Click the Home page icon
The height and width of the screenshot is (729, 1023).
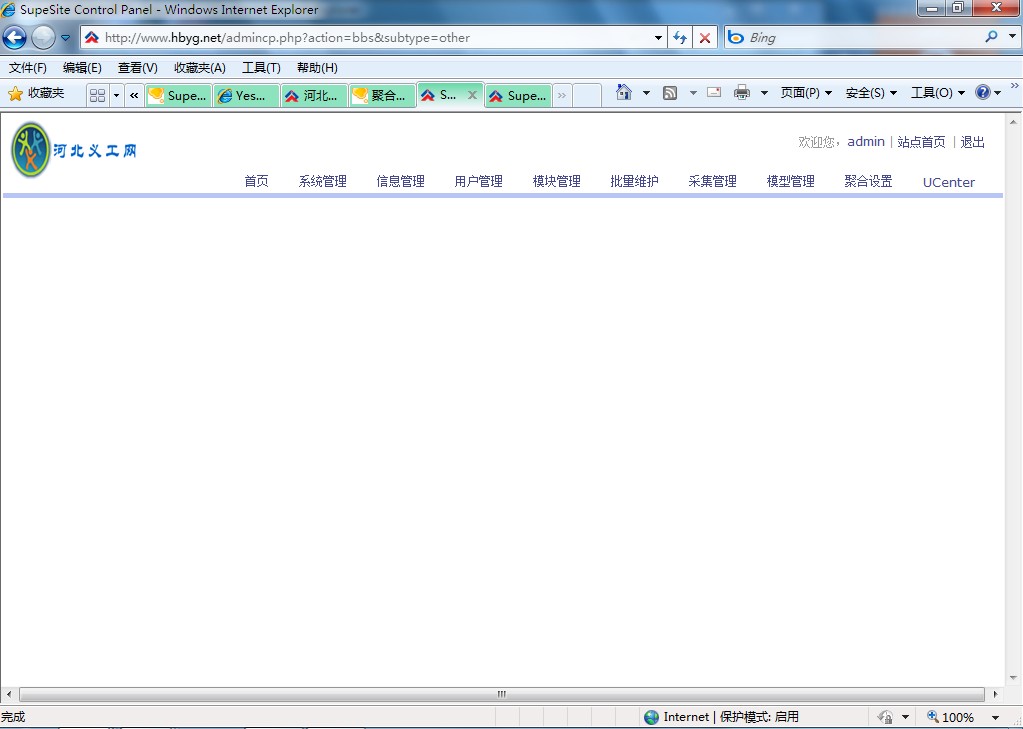(x=624, y=93)
